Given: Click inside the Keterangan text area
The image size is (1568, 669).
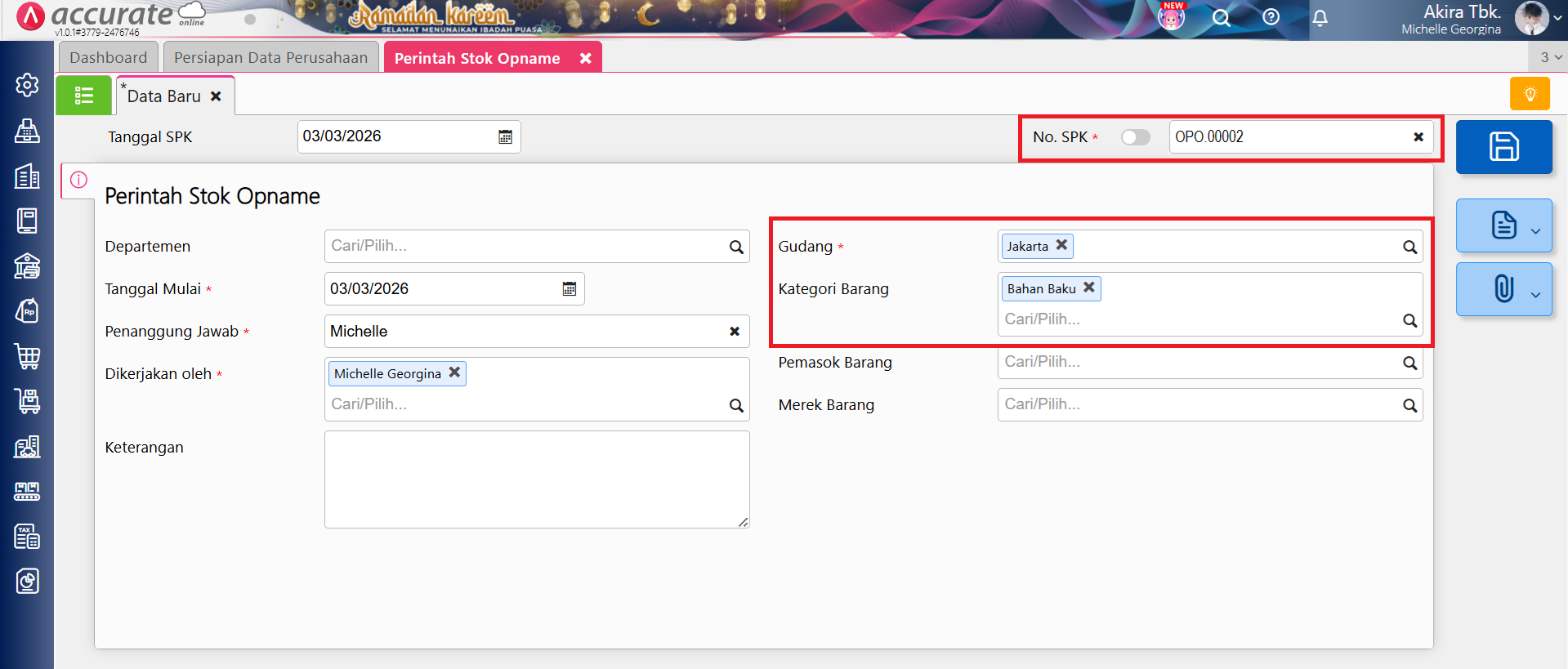Looking at the screenshot, I should pos(536,479).
